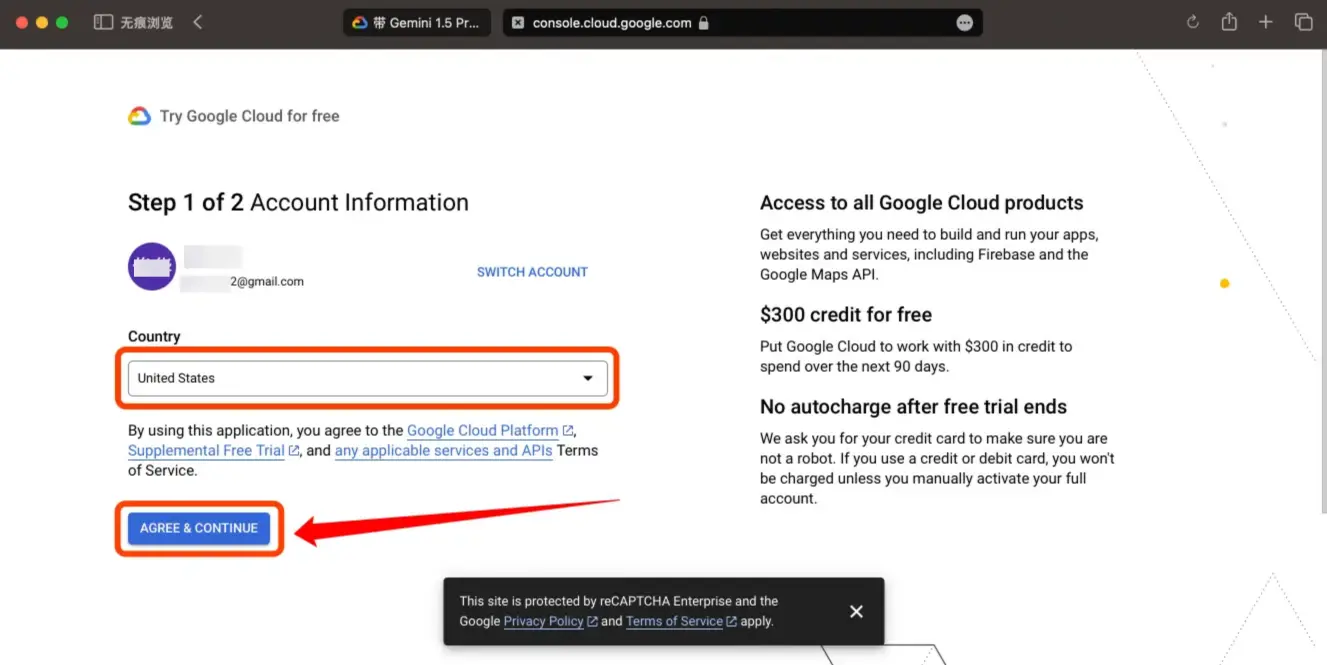Add a new tab with plus icon
1327x665 pixels.
[1266, 22]
